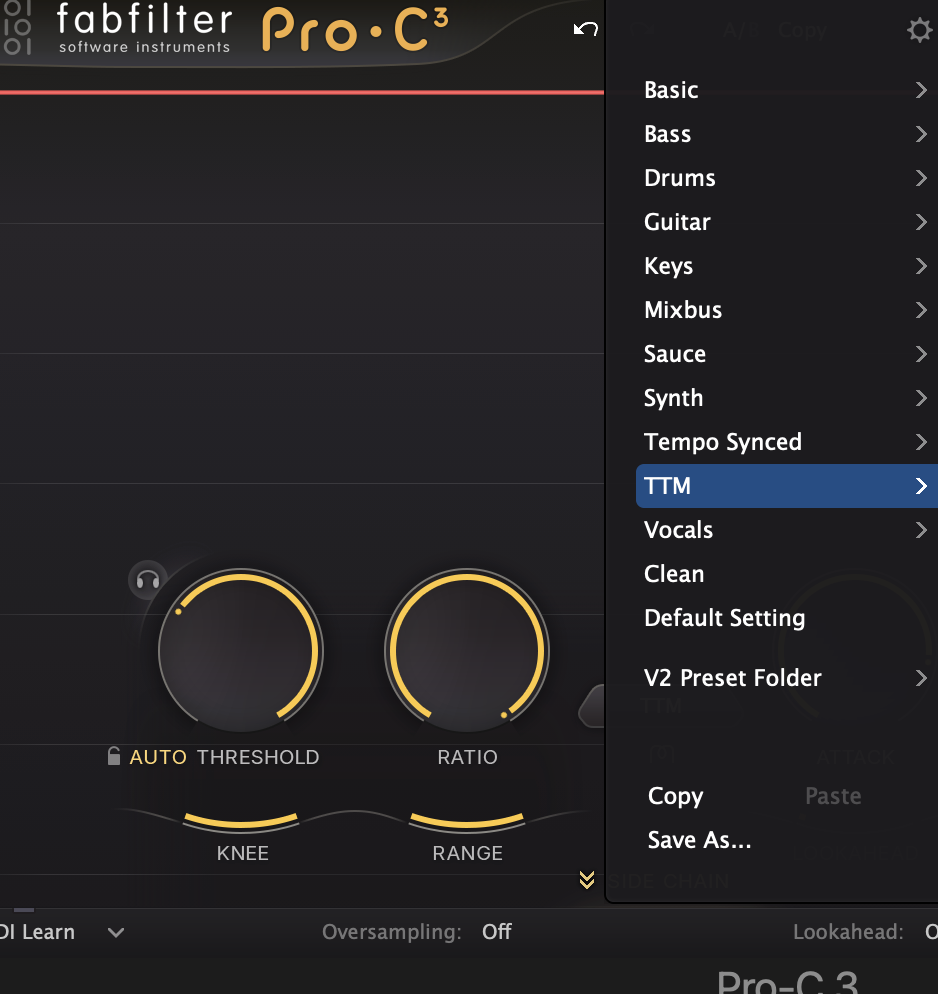Click the threshold lock icon

pos(114,756)
